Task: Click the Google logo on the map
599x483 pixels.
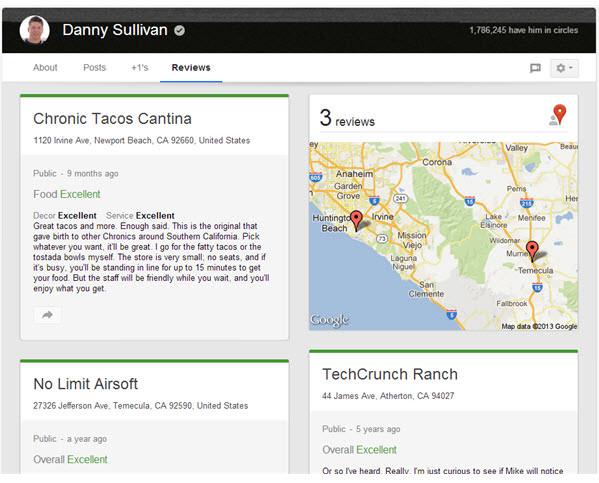Action: [x=330, y=320]
